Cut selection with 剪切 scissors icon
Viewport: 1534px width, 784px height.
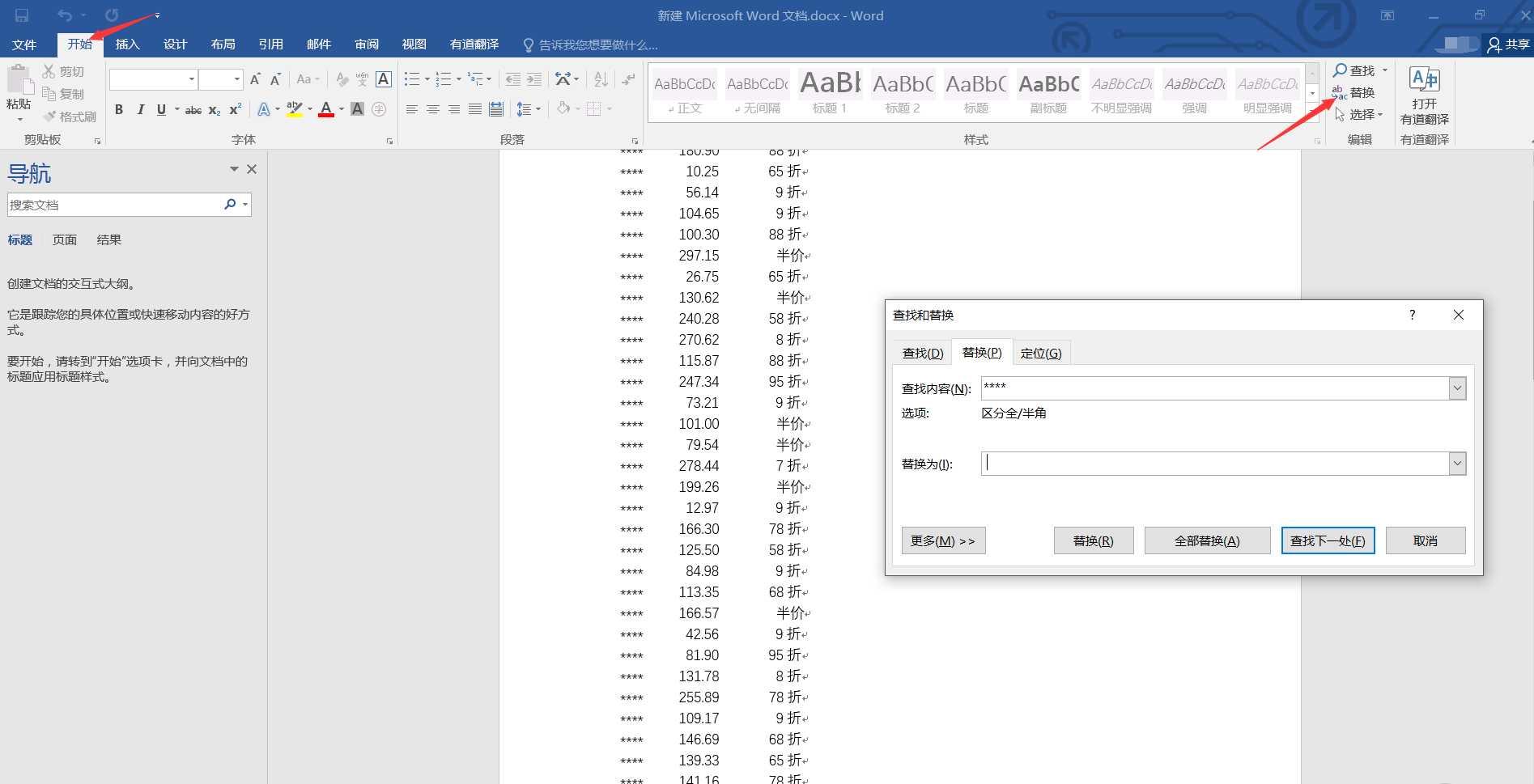click(49, 71)
